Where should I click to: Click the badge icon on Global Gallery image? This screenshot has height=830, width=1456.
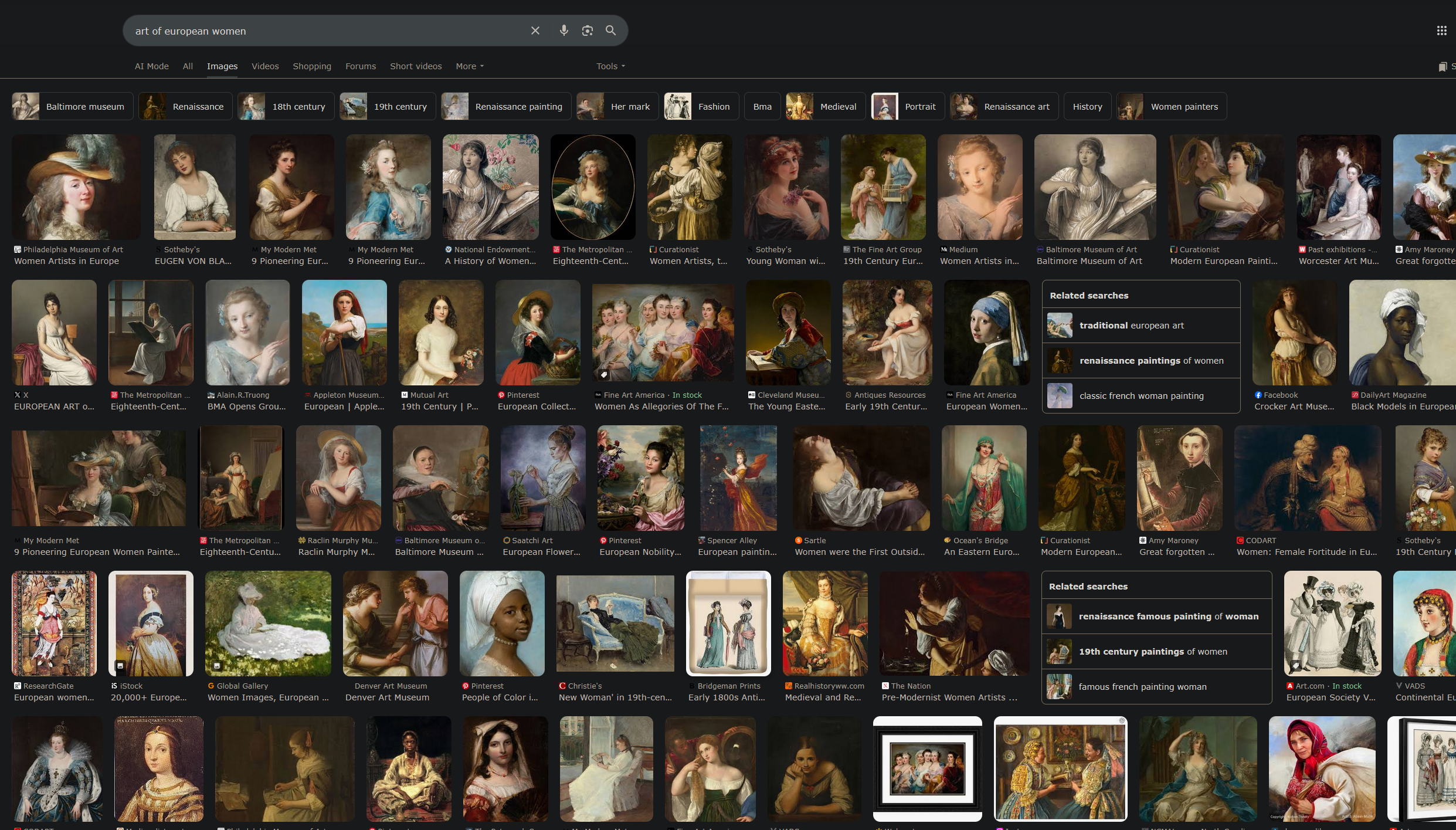[x=216, y=666]
